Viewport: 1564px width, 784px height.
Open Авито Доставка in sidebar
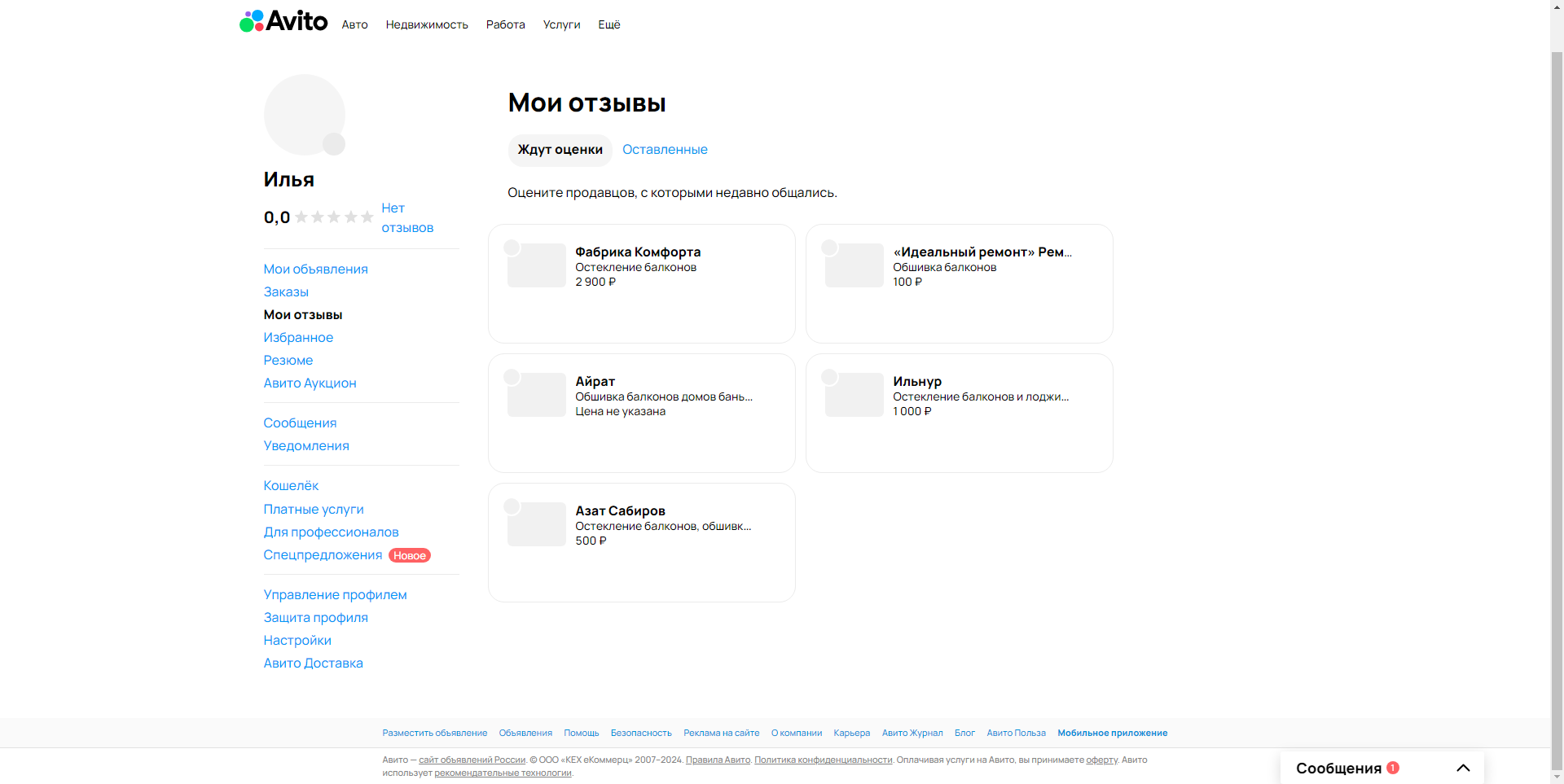point(313,663)
